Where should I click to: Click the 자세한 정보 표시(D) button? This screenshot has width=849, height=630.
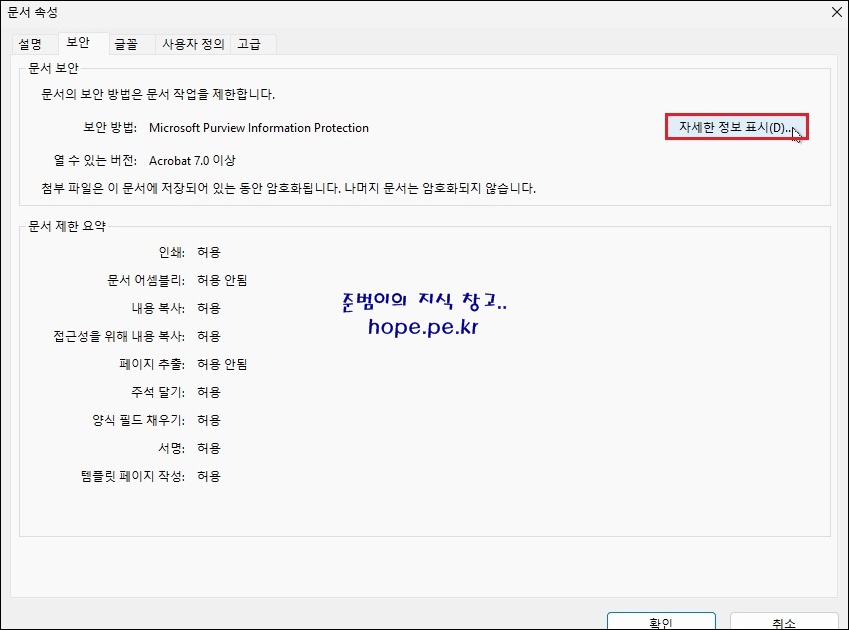coord(736,127)
